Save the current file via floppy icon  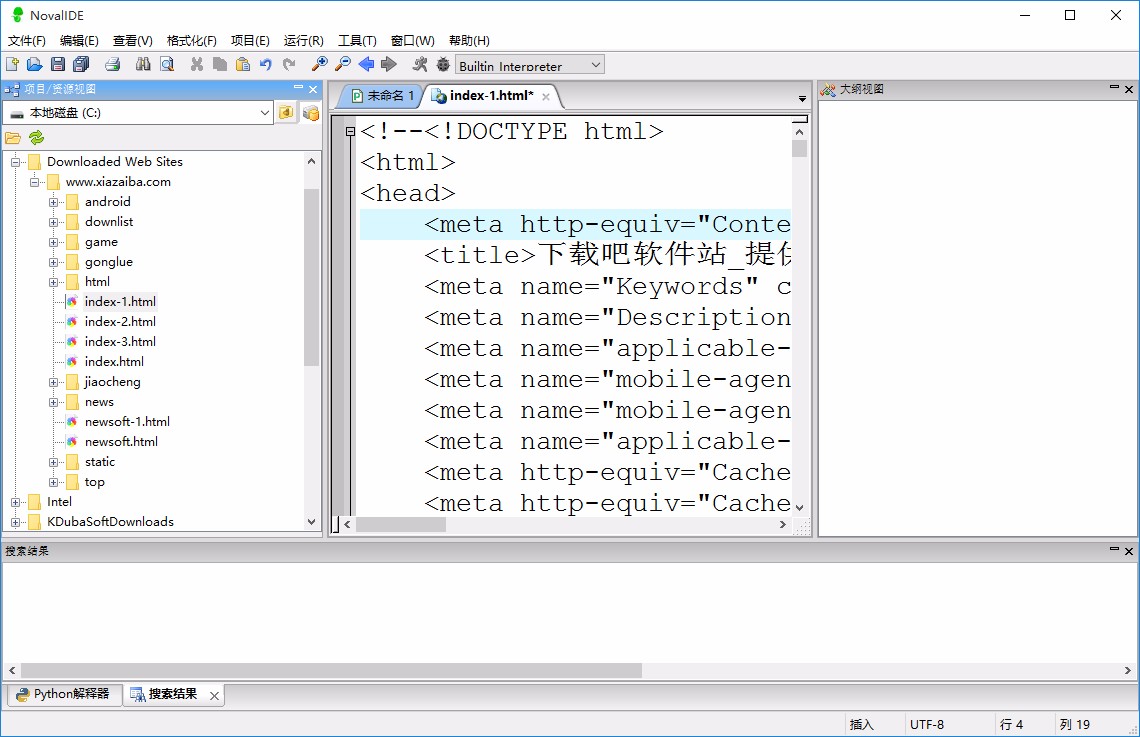(57, 65)
